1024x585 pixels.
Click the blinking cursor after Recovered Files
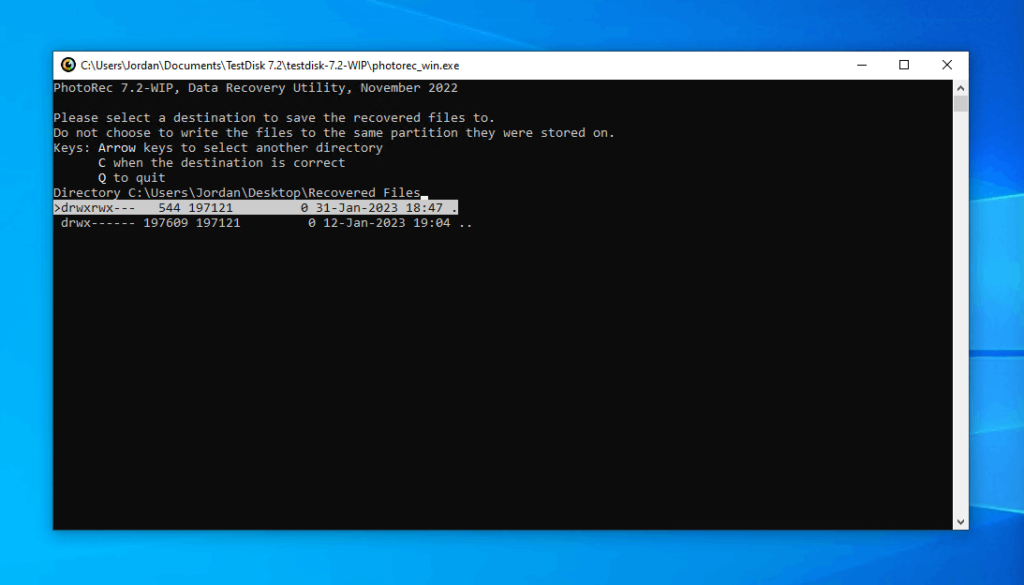(426, 193)
